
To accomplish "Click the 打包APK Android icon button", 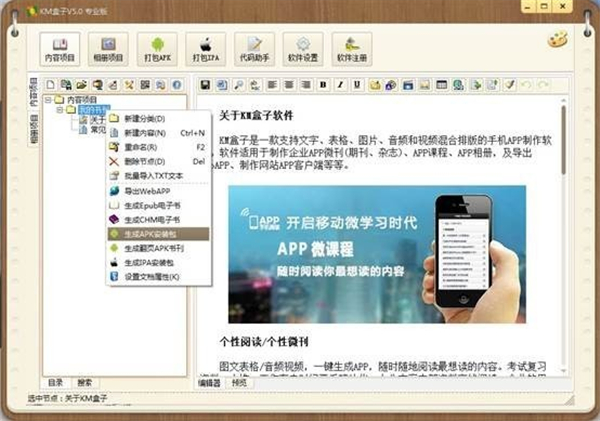I will [157, 50].
